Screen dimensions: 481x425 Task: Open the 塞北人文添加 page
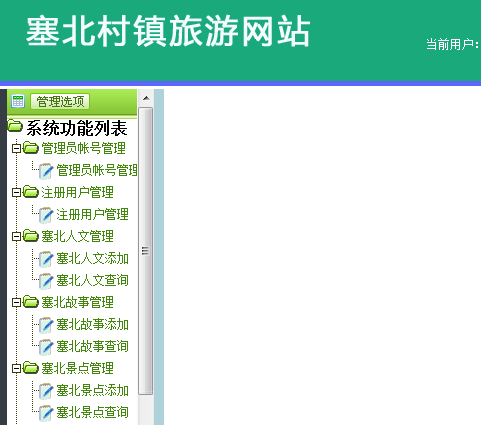(x=92, y=258)
